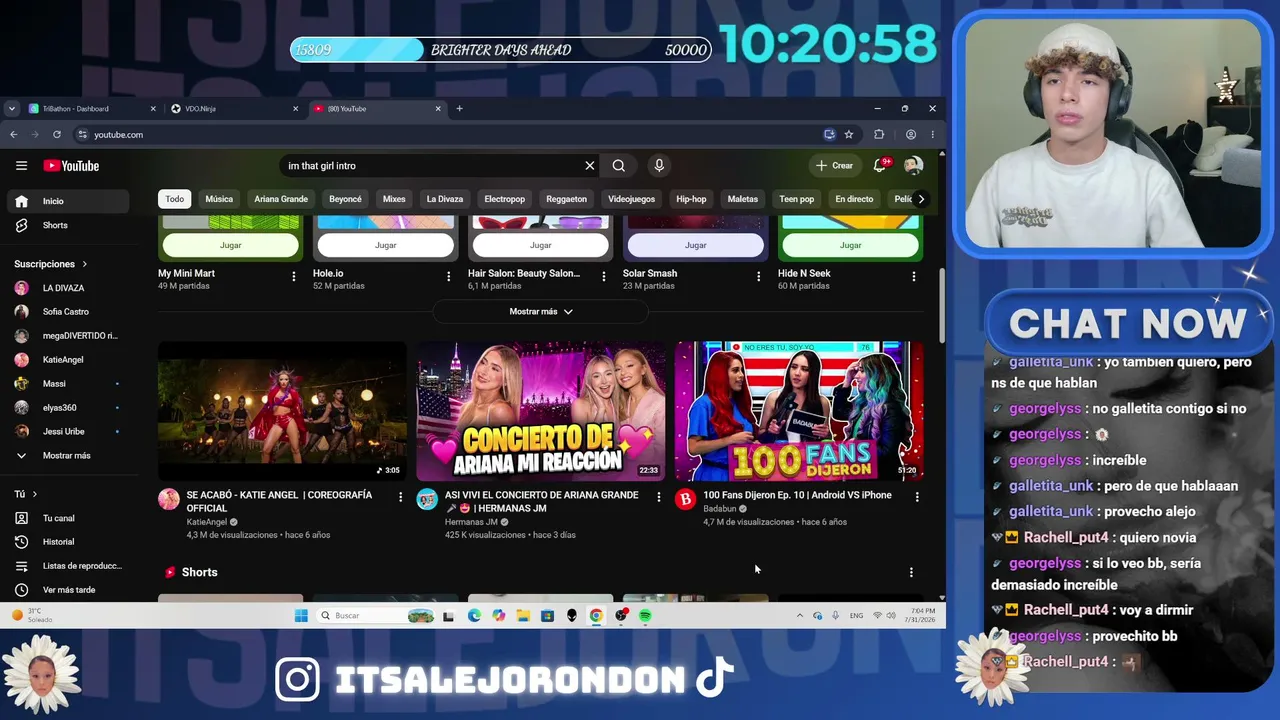
Task: Open options menu for Hair Salon game
Action: point(603,276)
